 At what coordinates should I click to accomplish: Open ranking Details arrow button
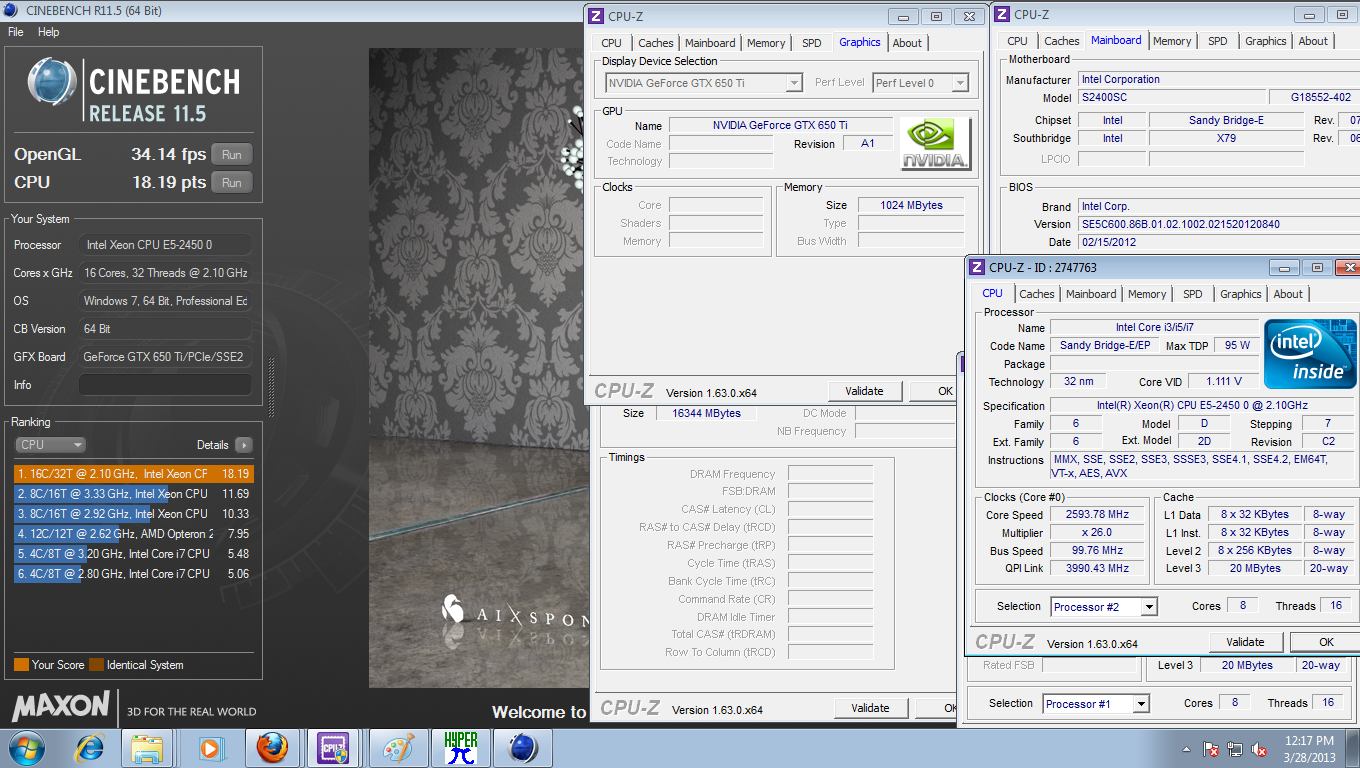click(x=243, y=445)
